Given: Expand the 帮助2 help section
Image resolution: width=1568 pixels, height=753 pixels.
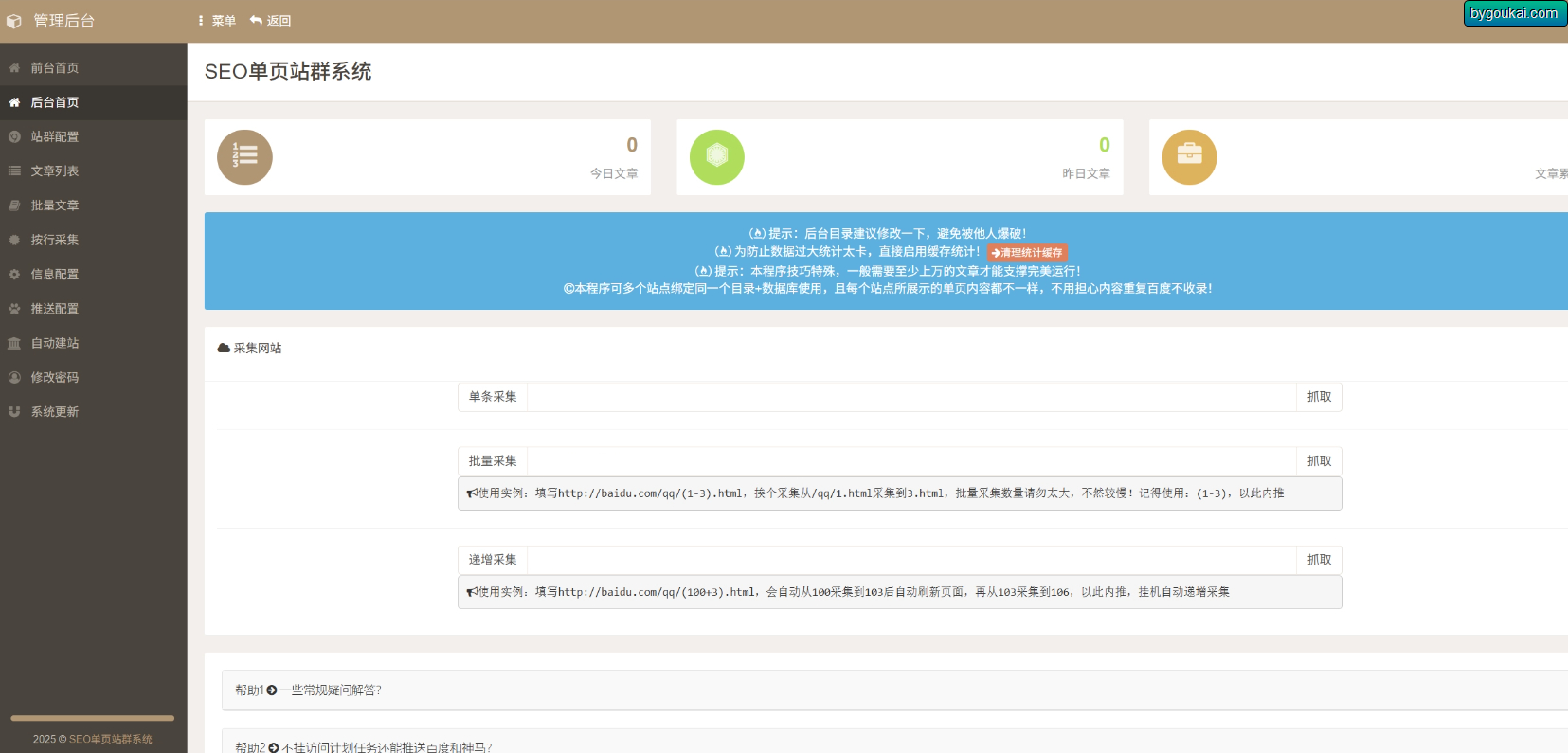Looking at the screenshot, I should (x=363, y=746).
